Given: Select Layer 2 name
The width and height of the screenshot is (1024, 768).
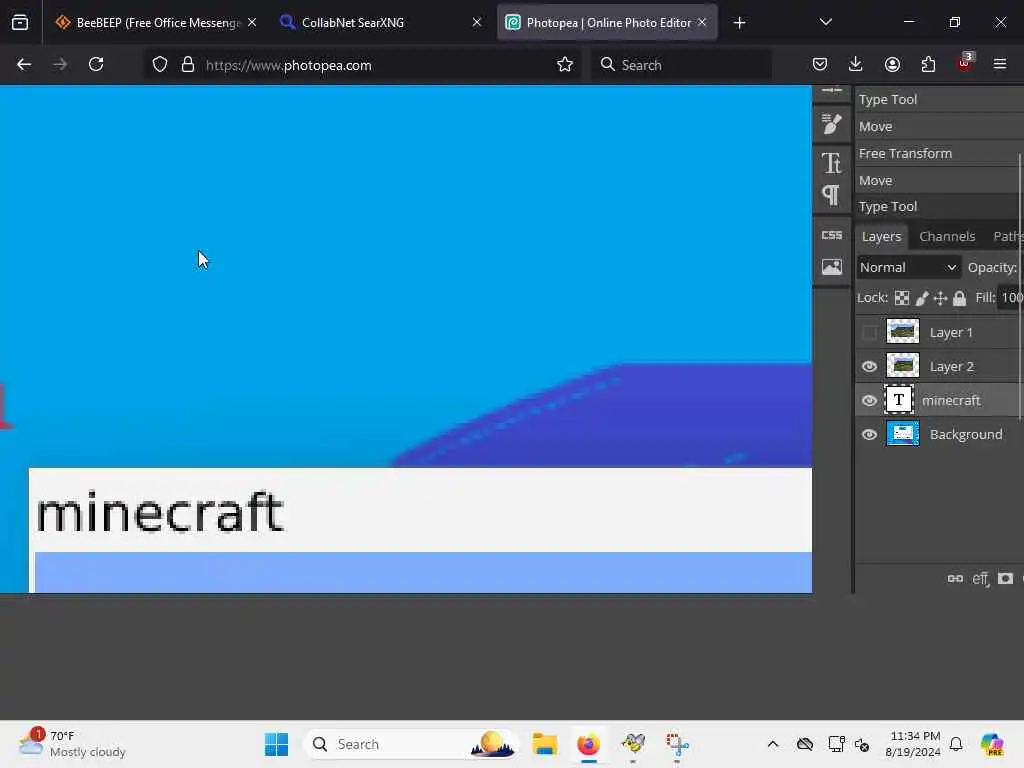Looking at the screenshot, I should pyautogui.click(x=952, y=366).
